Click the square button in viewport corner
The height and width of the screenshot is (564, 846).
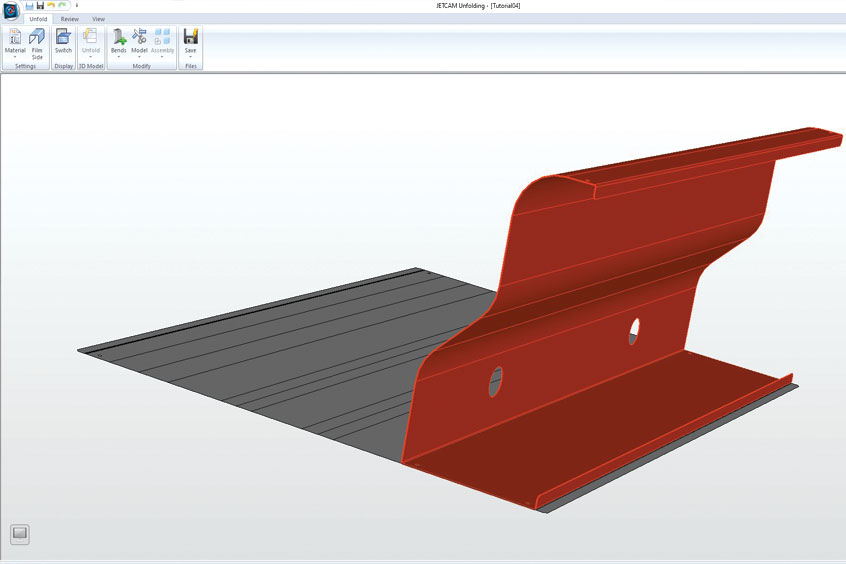pos(20,534)
